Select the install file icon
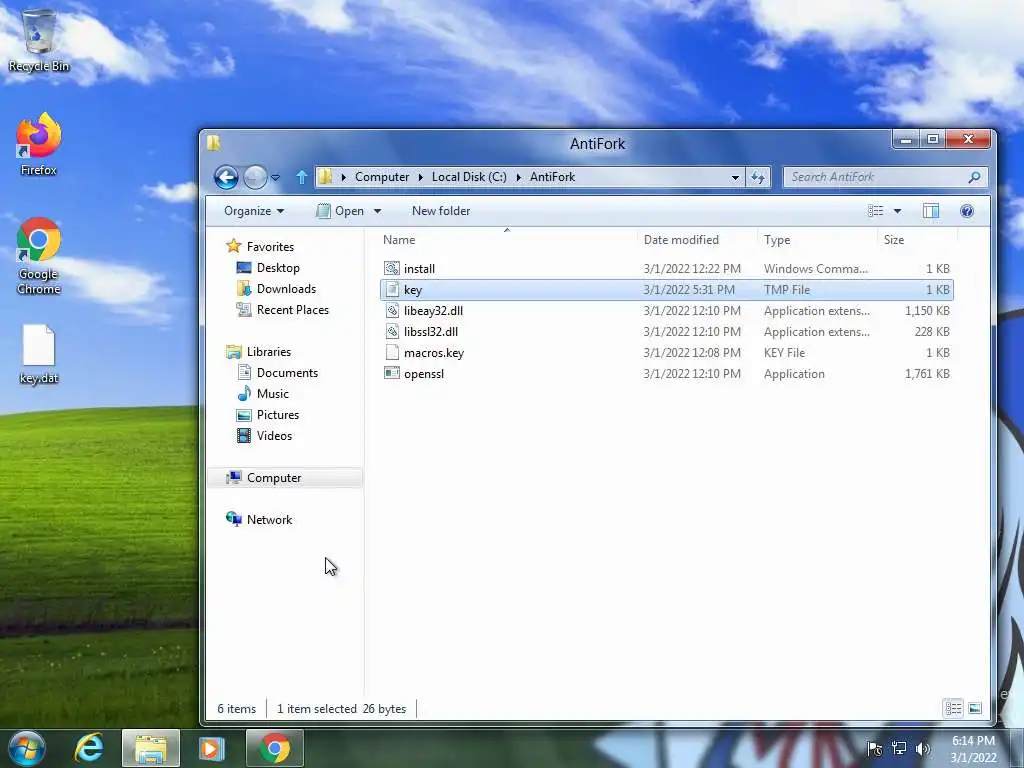 (x=392, y=268)
